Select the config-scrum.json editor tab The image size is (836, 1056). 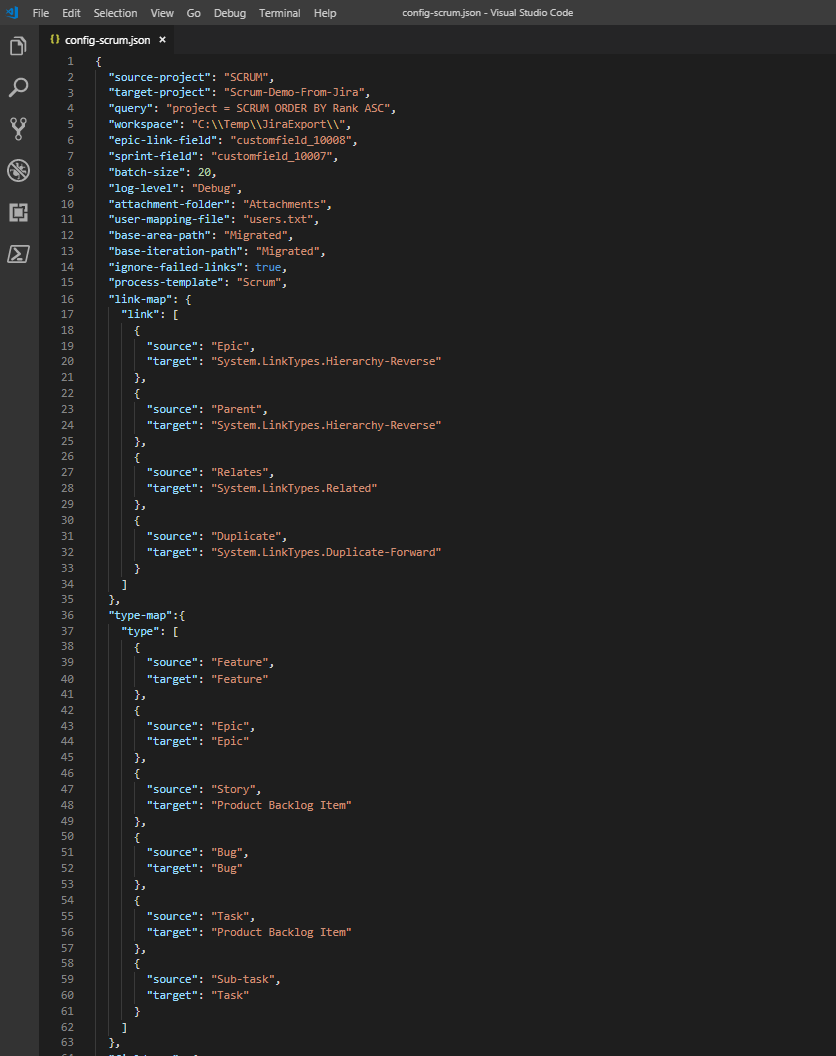(x=108, y=40)
